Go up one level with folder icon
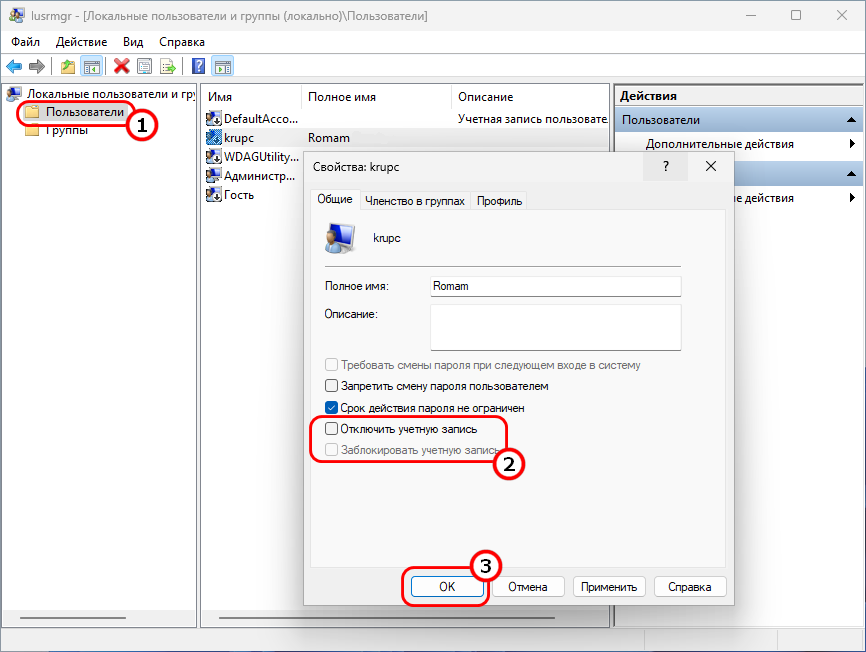 (68, 67)
